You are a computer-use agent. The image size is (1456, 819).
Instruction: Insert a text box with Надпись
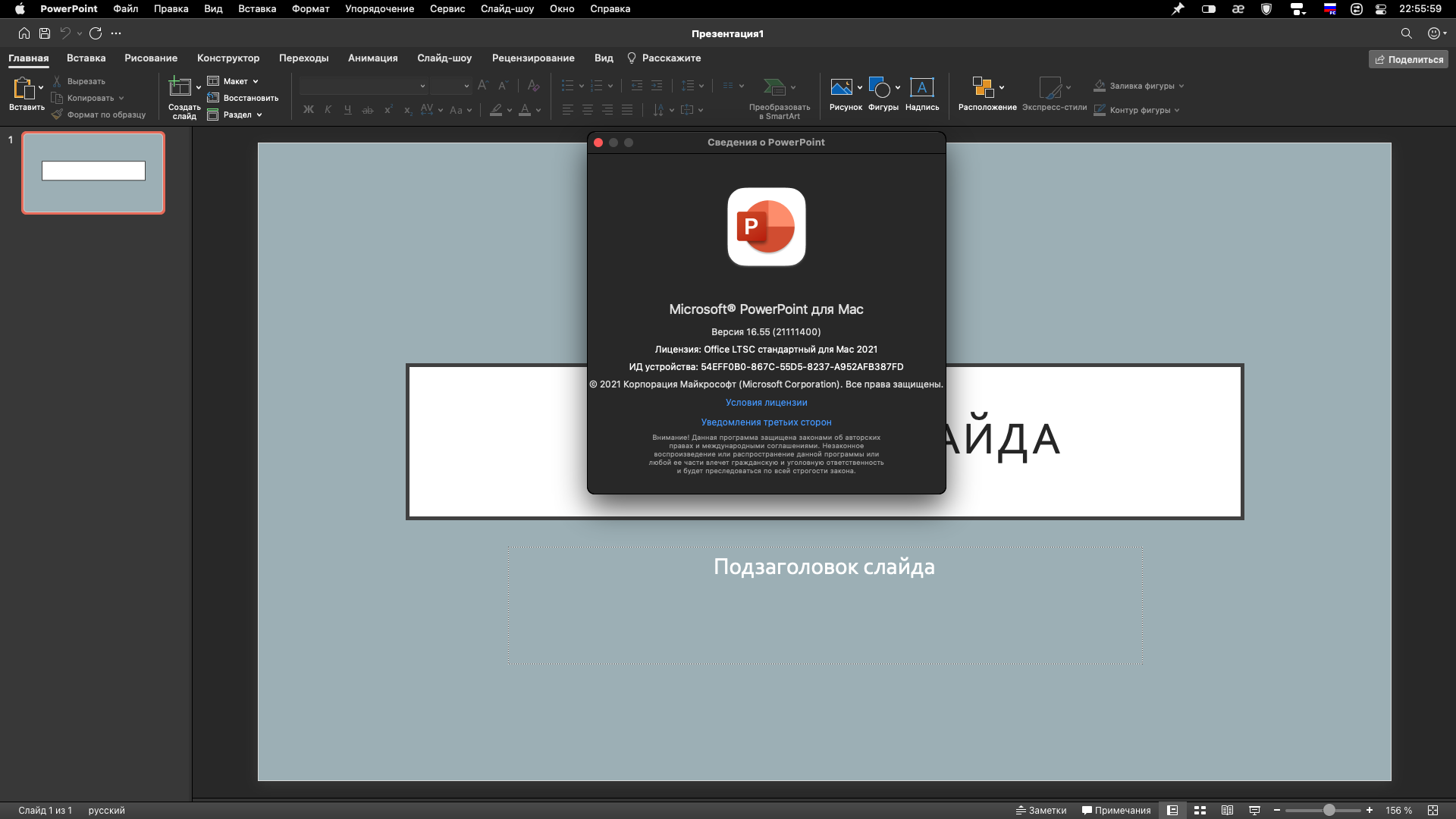921,88
